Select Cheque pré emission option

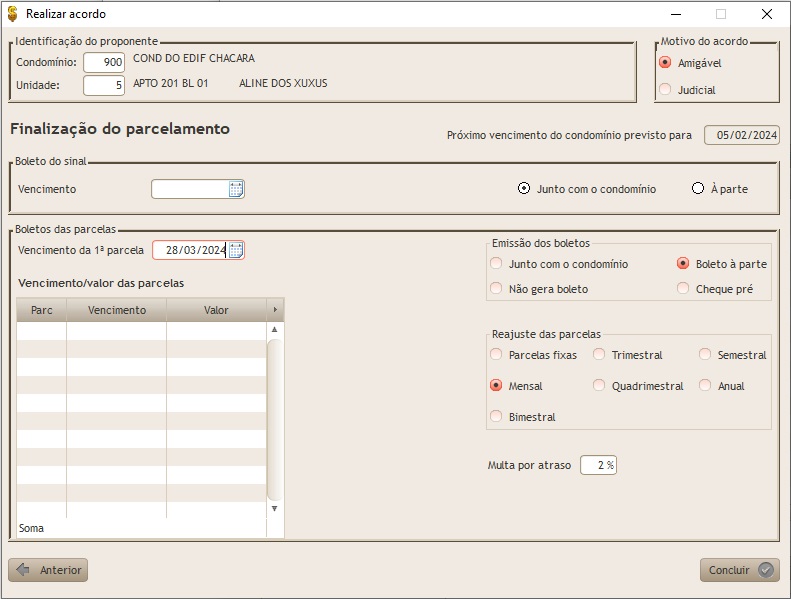tap(683, 289)
